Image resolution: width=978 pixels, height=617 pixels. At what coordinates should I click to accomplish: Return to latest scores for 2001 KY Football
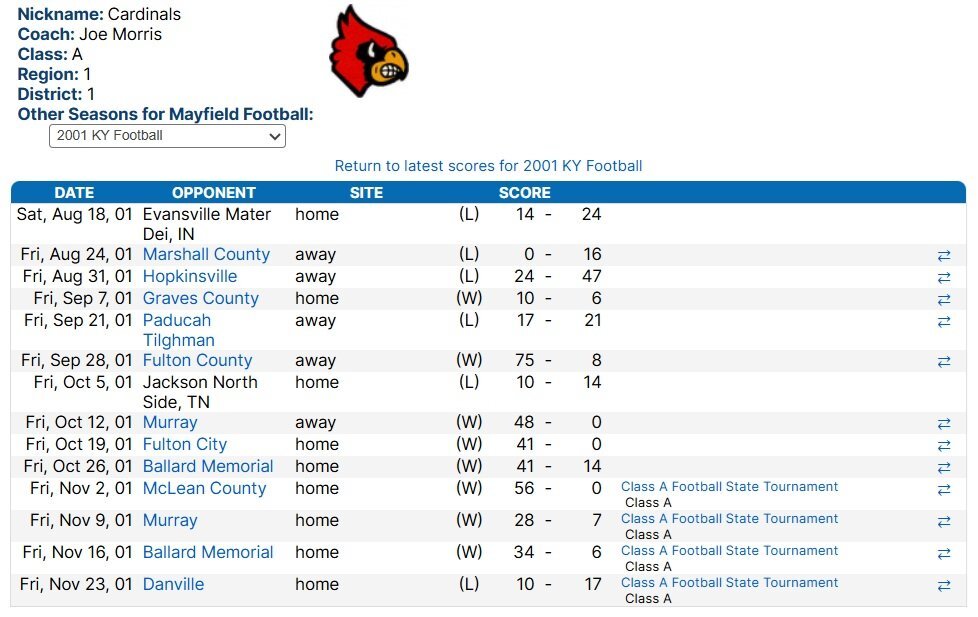click(488, 166)
